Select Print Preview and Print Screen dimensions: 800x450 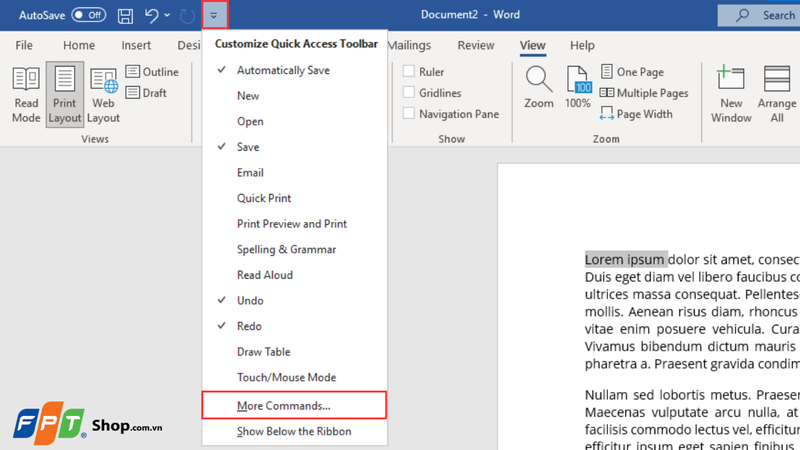point(294,224)
